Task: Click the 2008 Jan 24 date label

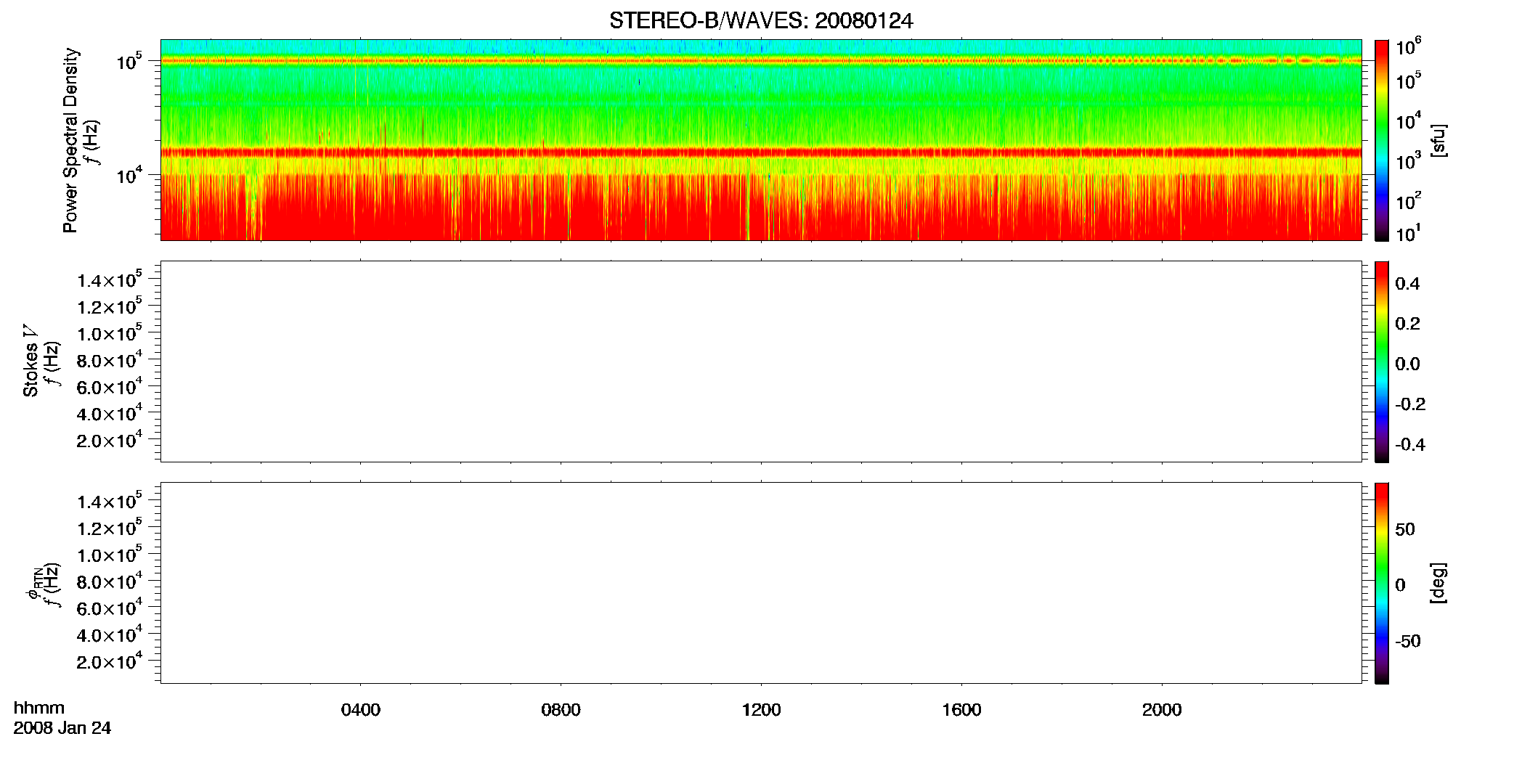Action: pos(62,728)
